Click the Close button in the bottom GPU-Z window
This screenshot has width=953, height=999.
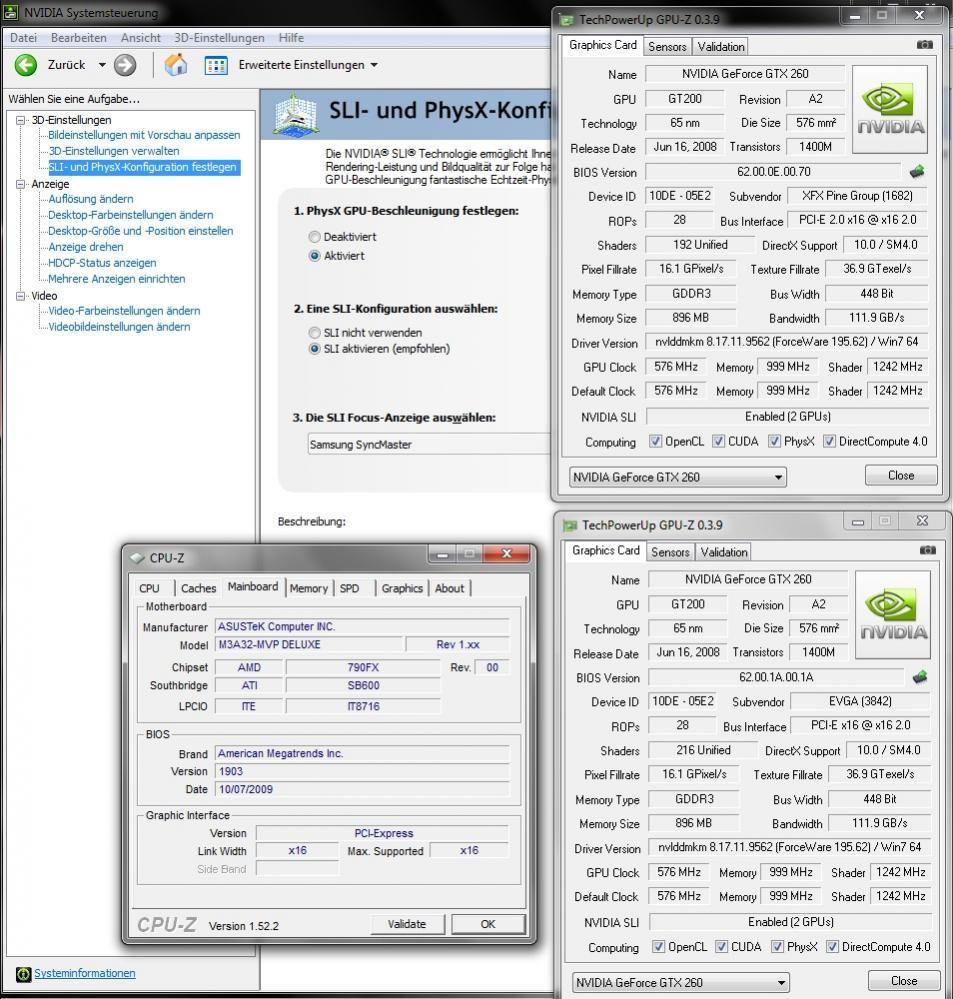pos(904,981)
